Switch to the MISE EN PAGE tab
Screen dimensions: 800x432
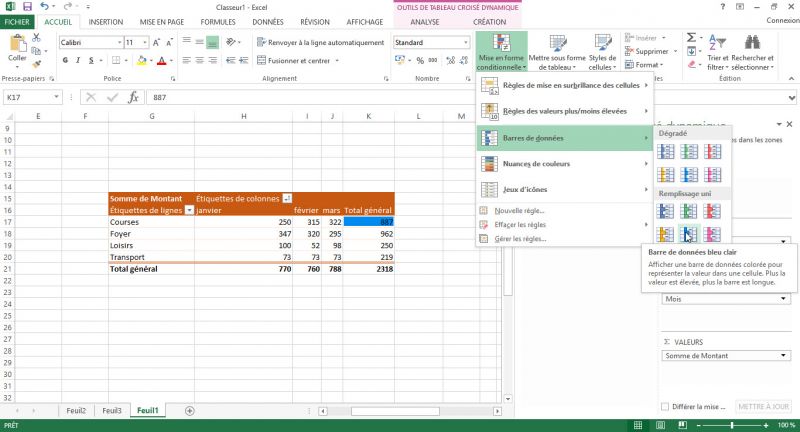coord(162,22)
